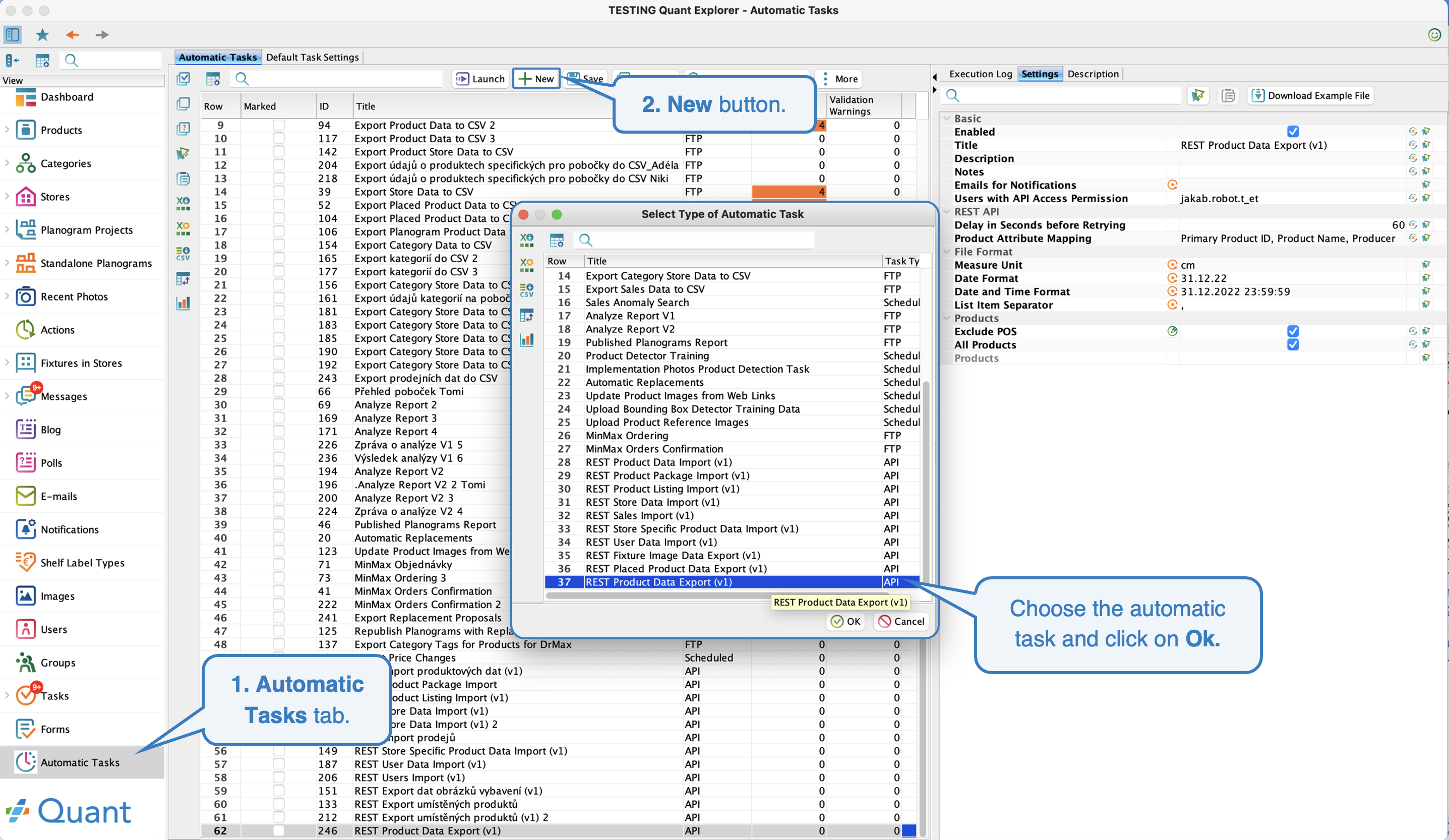Click the copy document icon beside Download Example File

(1228, 95)
